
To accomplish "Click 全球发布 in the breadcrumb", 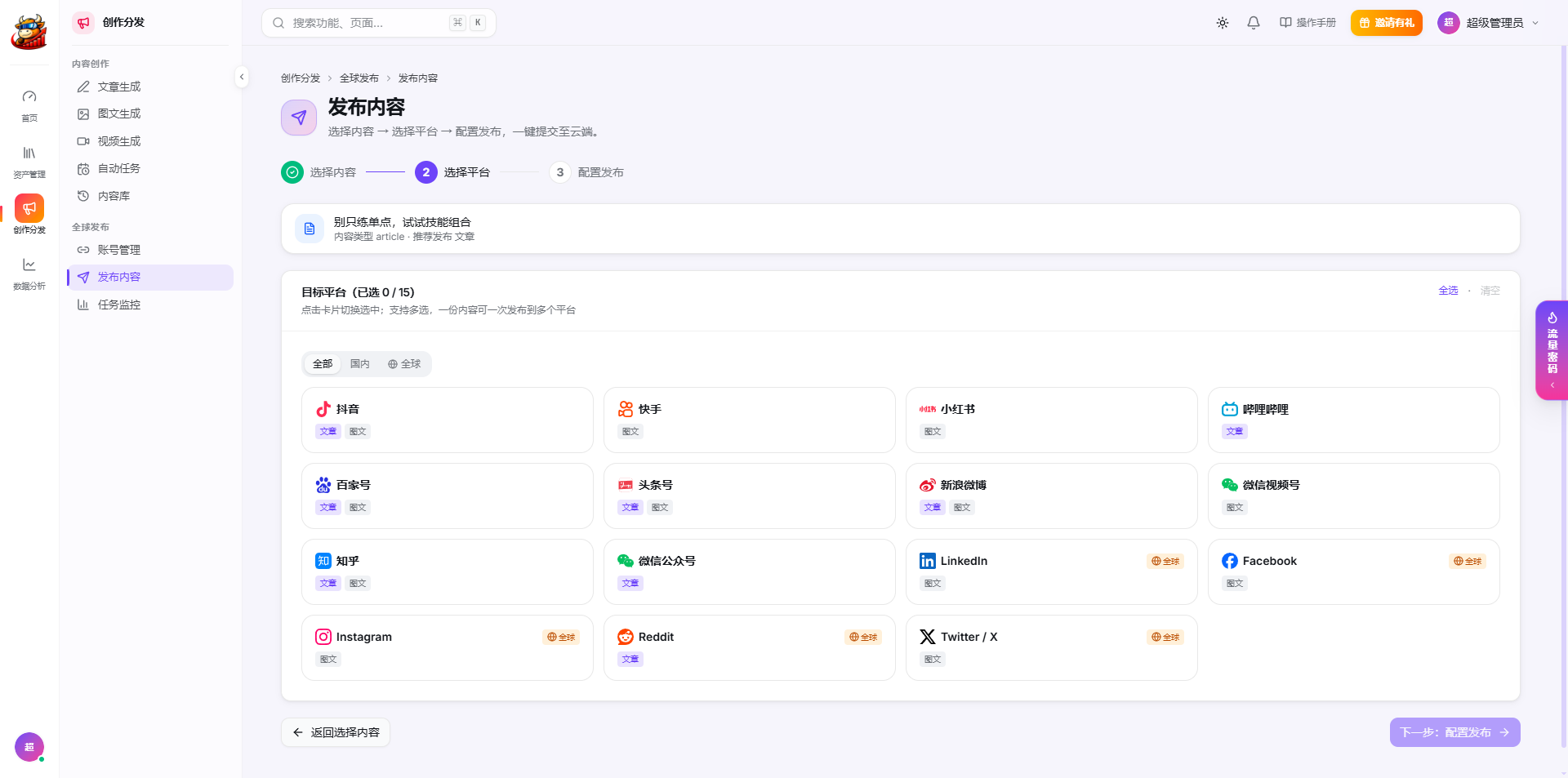I will 359,78.
